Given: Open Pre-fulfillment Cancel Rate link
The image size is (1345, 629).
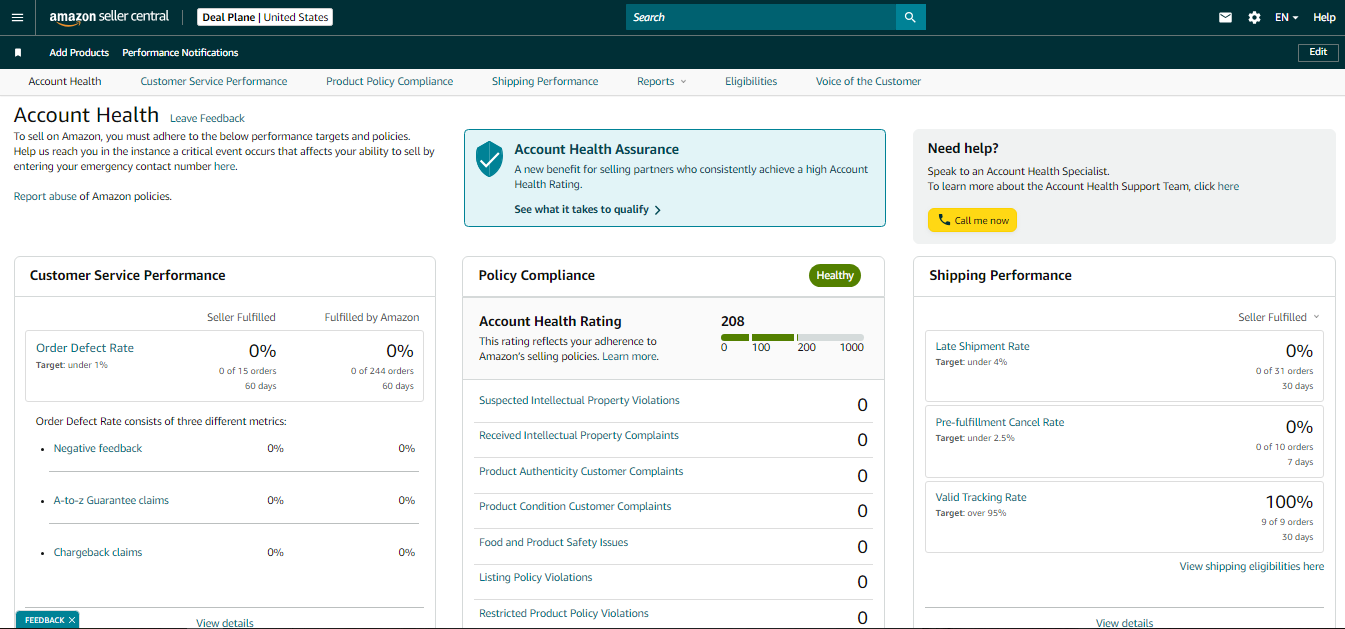Looking at the screenshot, I should [1000, 422].
